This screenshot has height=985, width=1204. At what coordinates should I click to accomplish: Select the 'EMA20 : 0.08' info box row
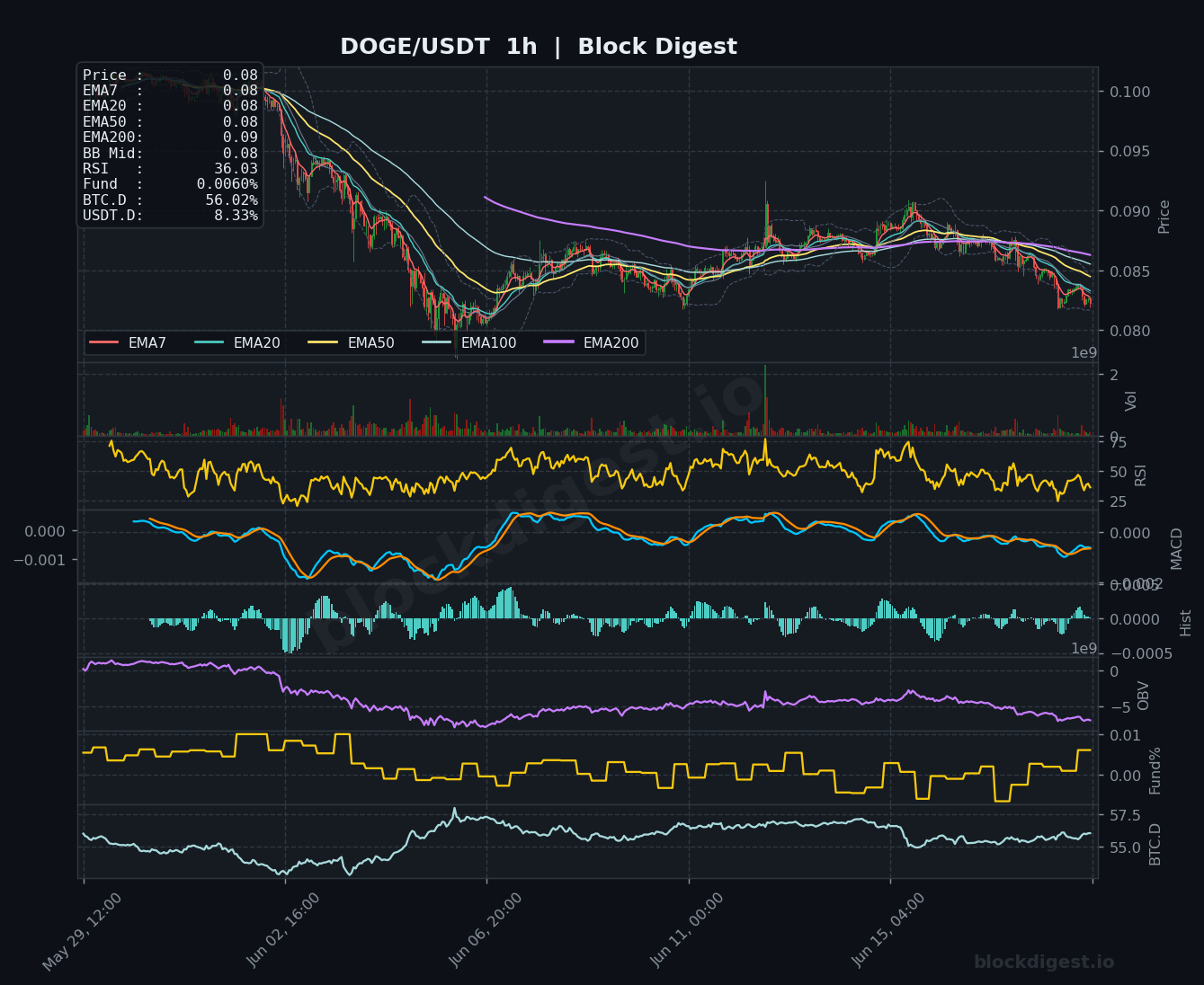click(170, 106)
